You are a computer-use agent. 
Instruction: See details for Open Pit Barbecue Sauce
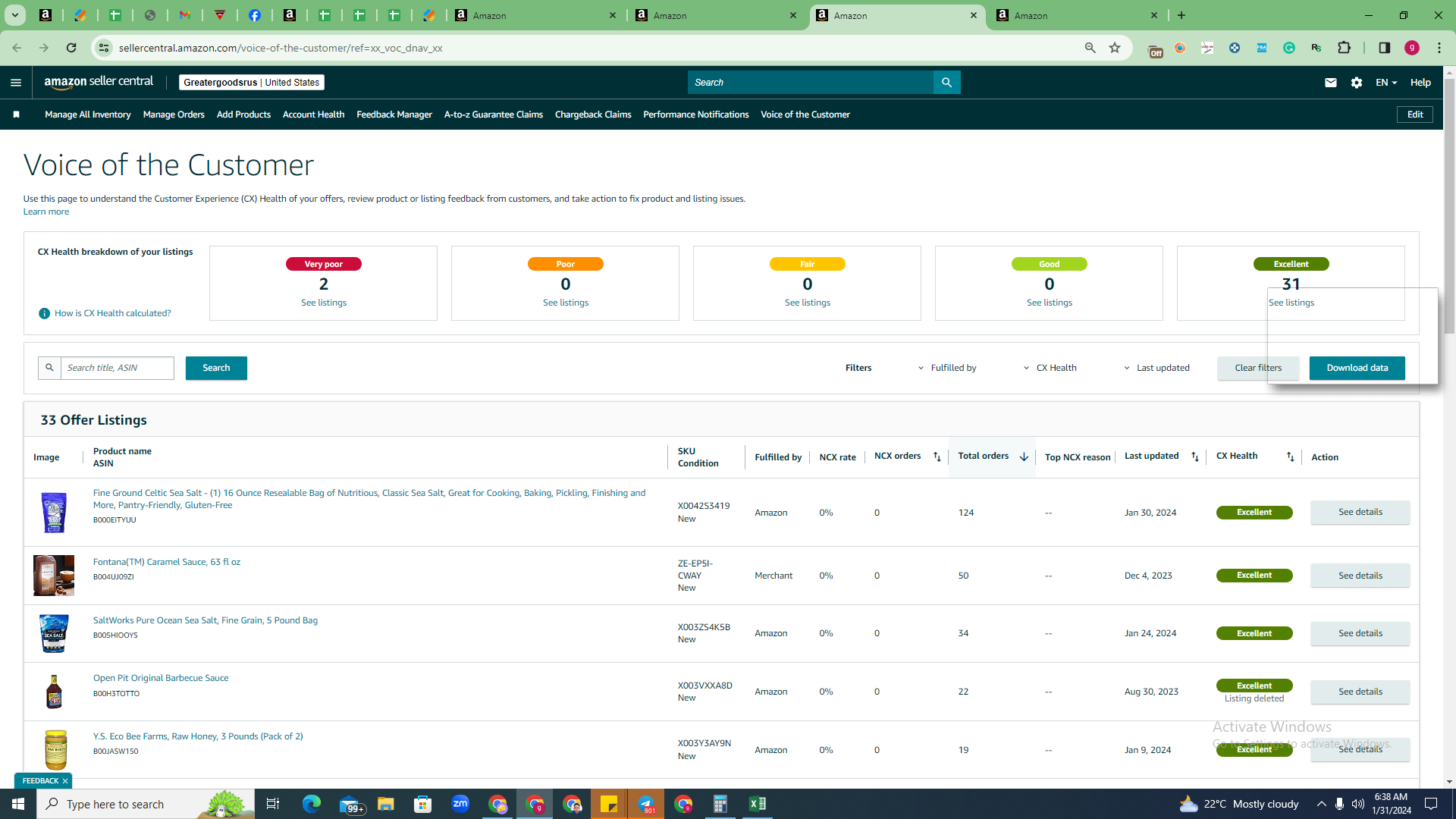click(1360, 692)
